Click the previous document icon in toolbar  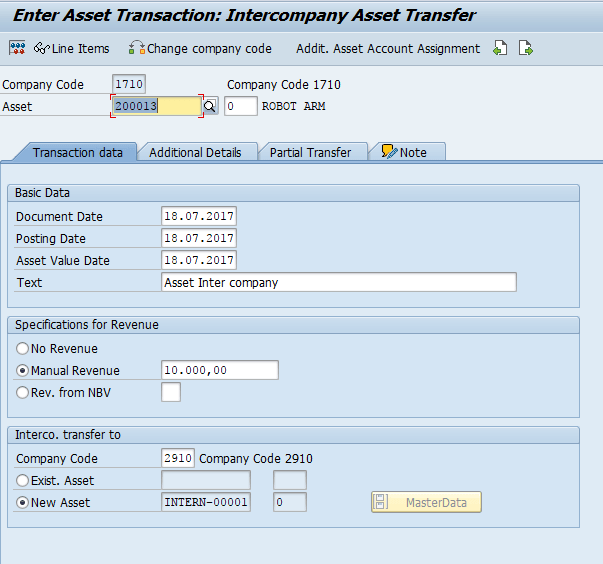(501, 48)
